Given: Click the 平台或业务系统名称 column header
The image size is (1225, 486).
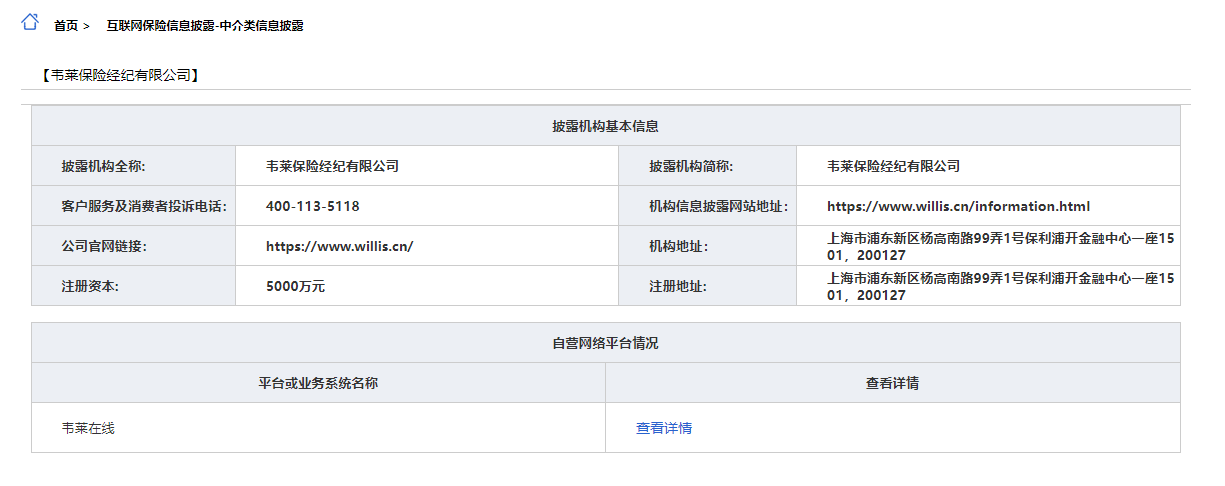Looking at the screenshot, I should pos(318,383).
